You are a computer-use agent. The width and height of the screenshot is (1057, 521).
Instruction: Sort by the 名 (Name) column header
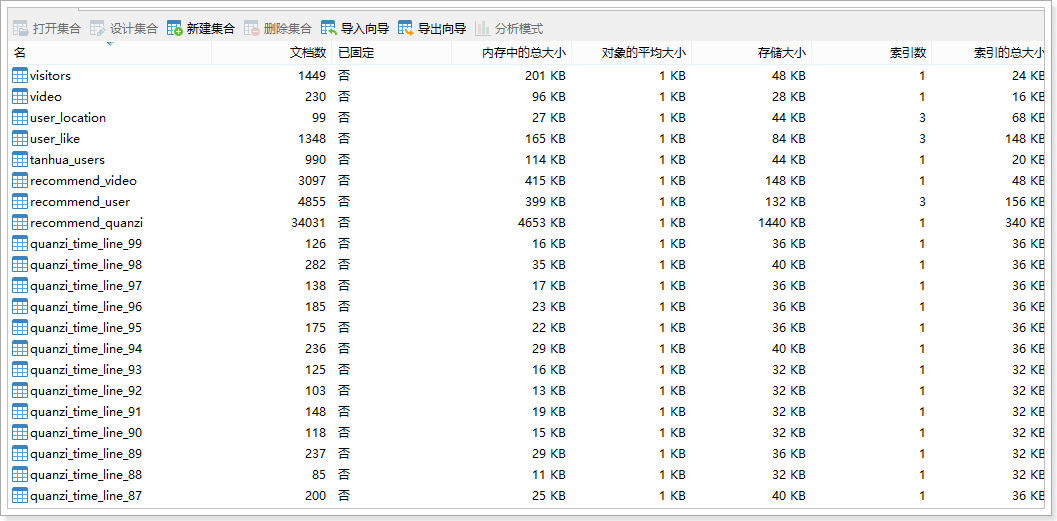[x=111, y=53]
